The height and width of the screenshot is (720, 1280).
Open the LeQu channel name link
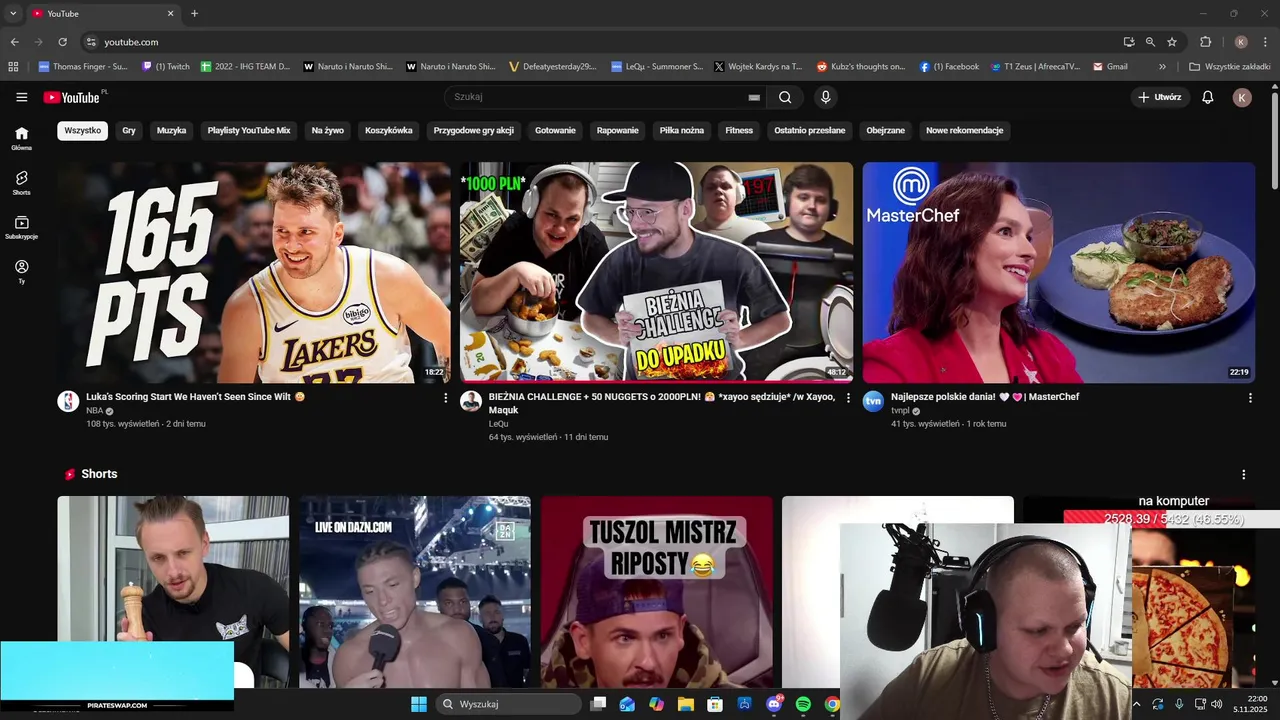498,424
